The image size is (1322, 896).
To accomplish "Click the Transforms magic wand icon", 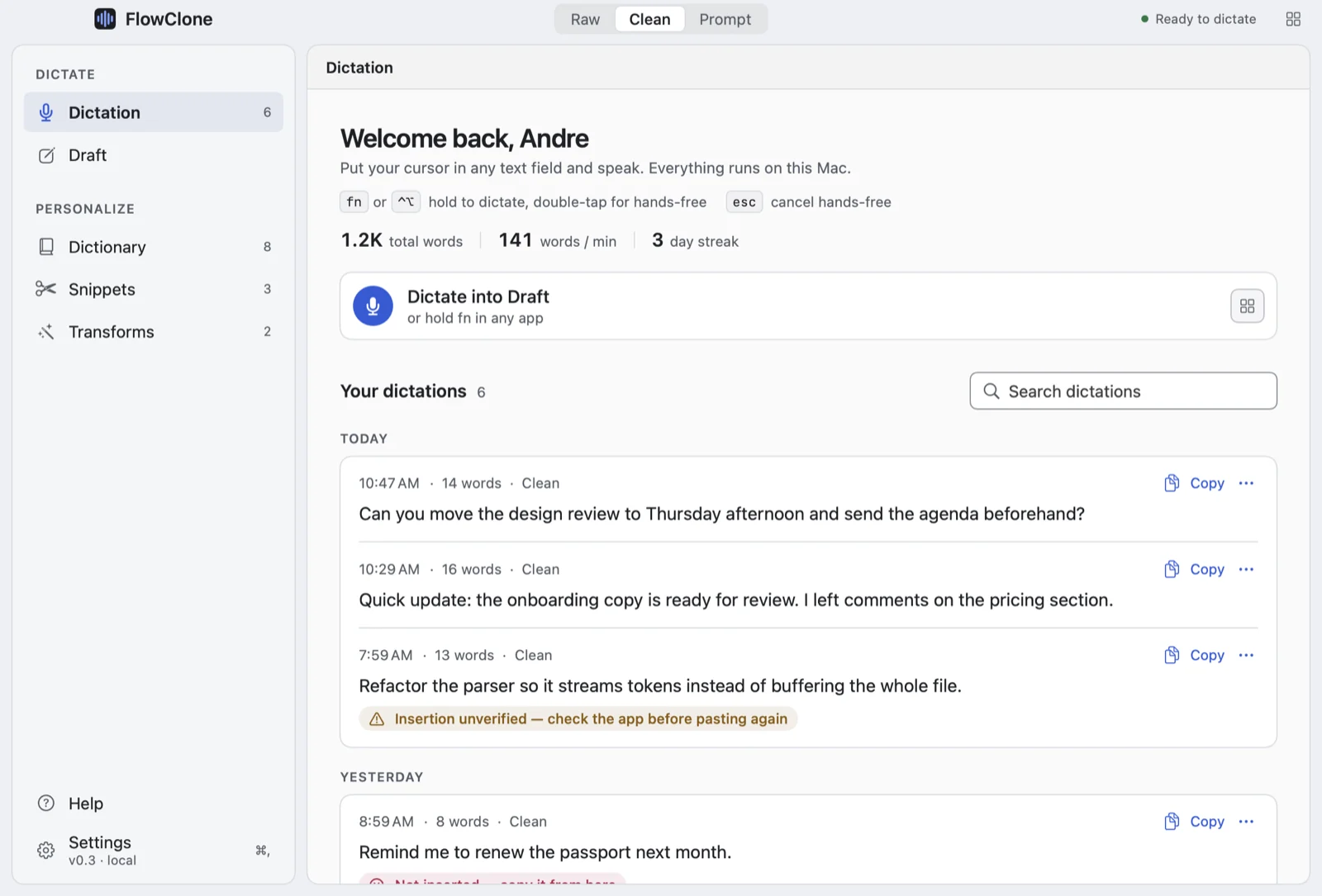I will [x=46, y=332].
